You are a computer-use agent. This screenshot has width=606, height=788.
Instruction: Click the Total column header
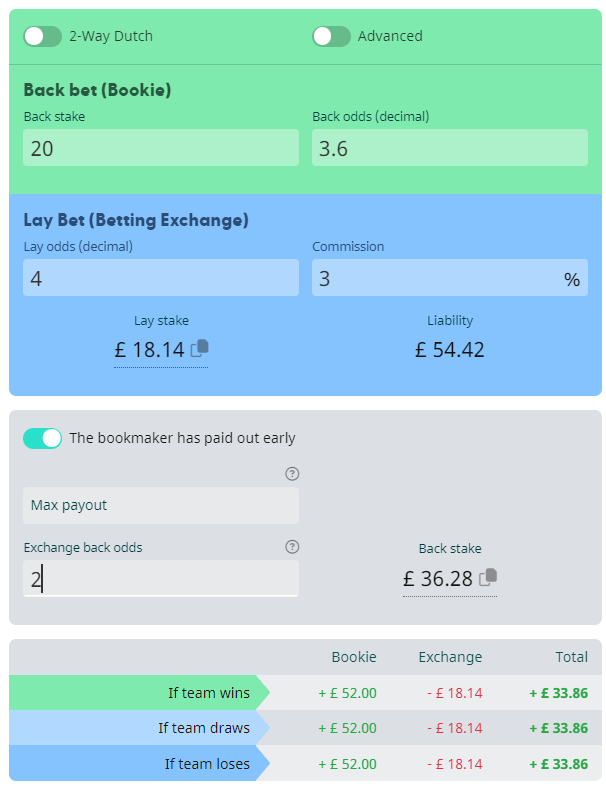[x=571, y=657]
